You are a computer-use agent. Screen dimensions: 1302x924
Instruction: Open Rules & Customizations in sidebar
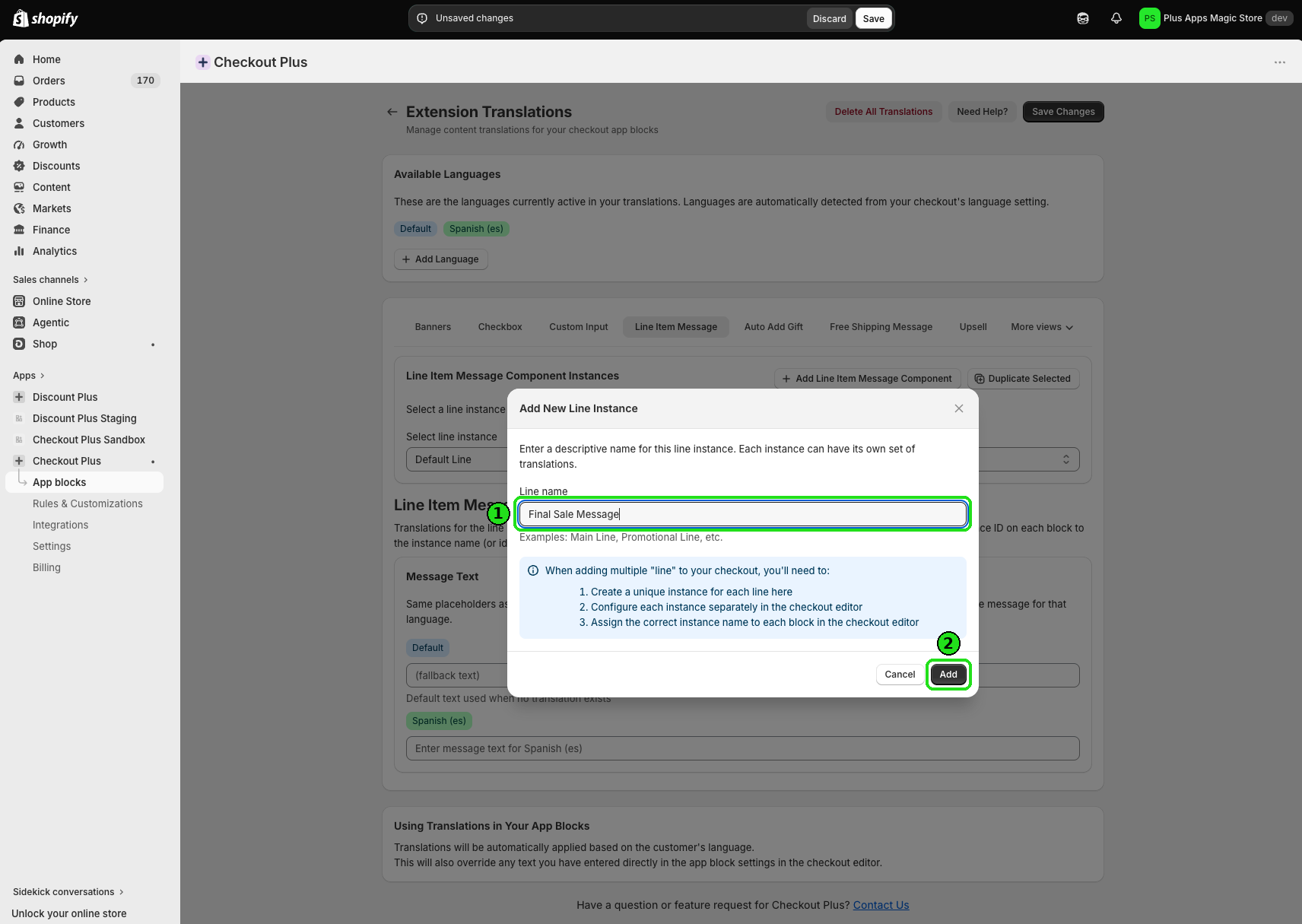(x=87, y=503)
